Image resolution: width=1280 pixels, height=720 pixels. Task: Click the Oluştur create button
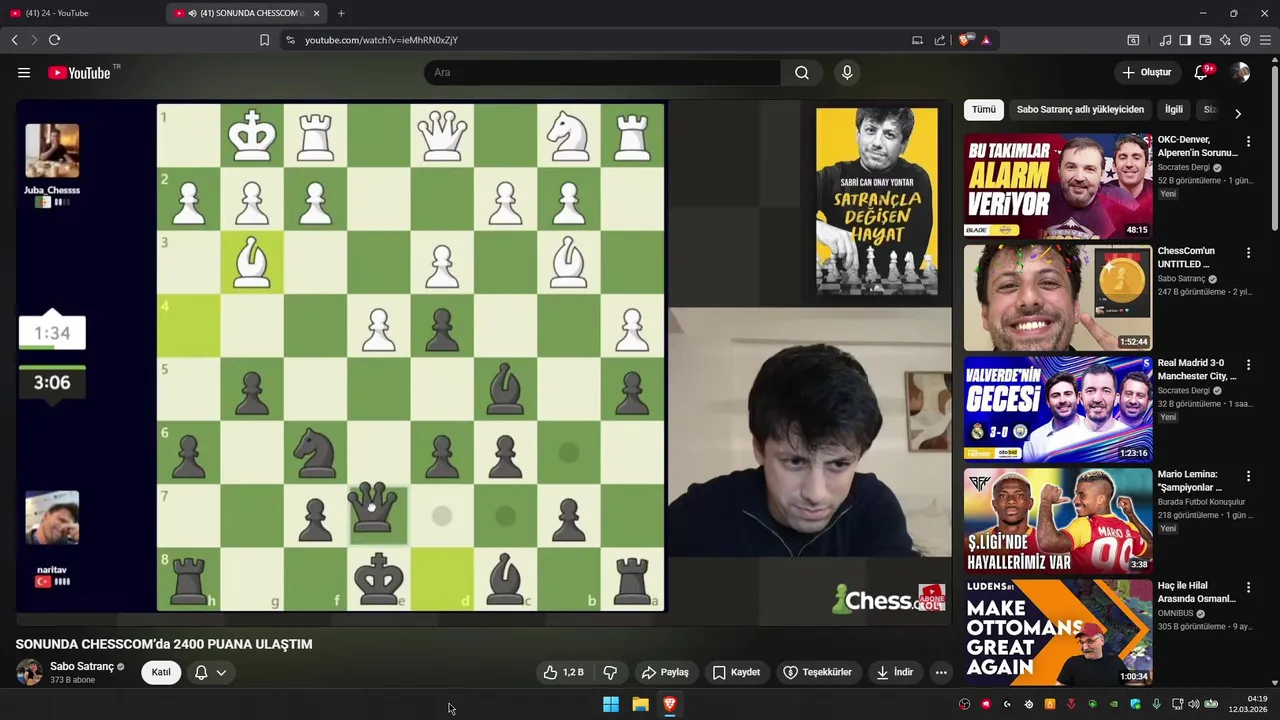(x=1147, y=73)
